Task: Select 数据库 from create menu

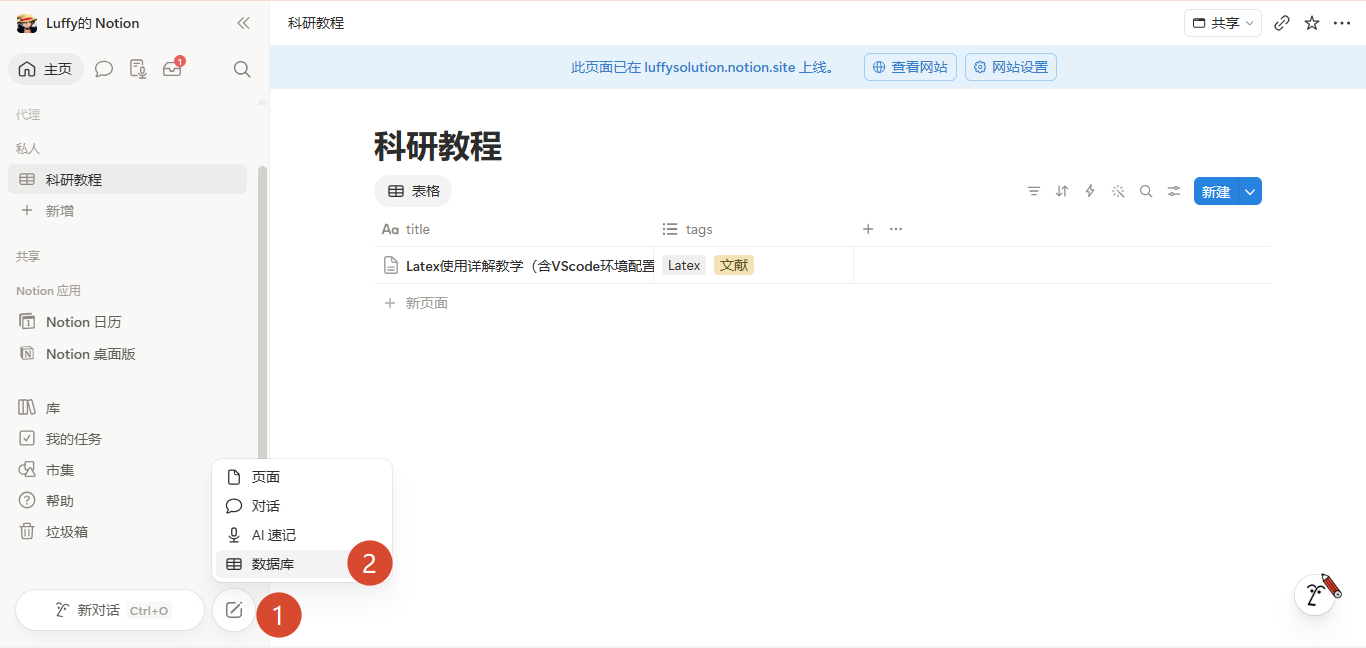Action: [x=302, y=564]
